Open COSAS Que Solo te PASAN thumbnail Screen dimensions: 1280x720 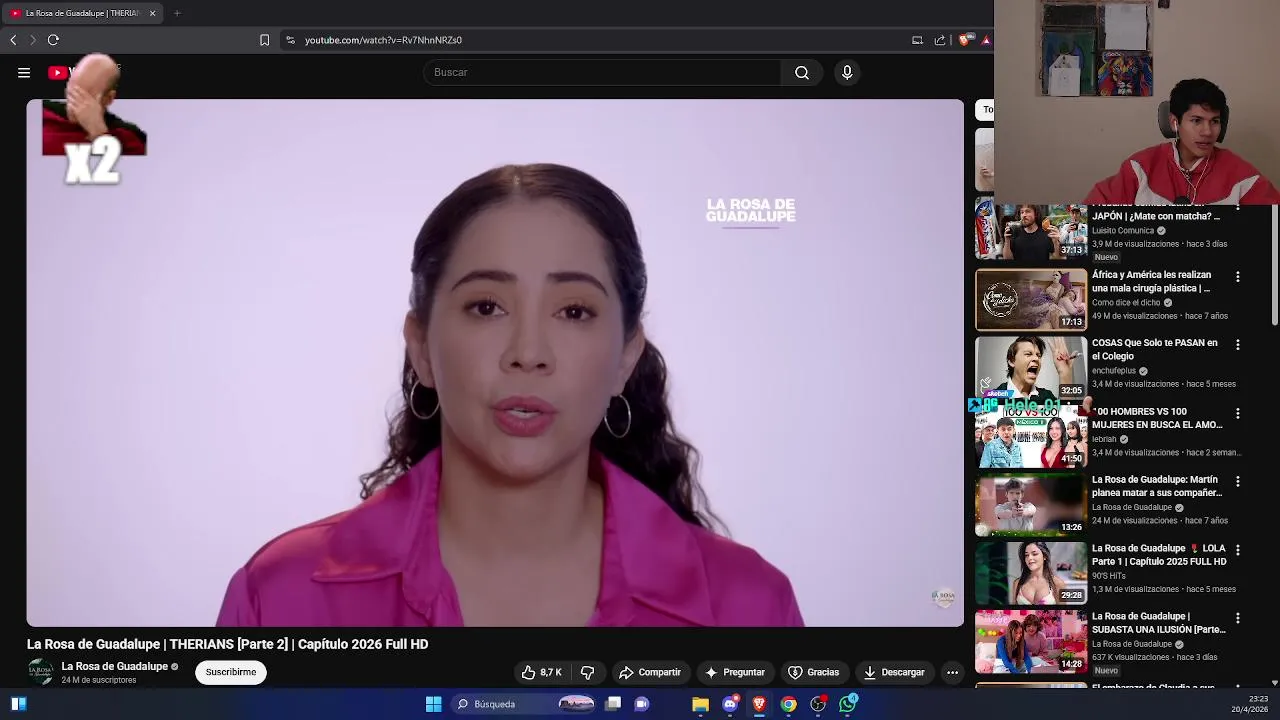1031,367
